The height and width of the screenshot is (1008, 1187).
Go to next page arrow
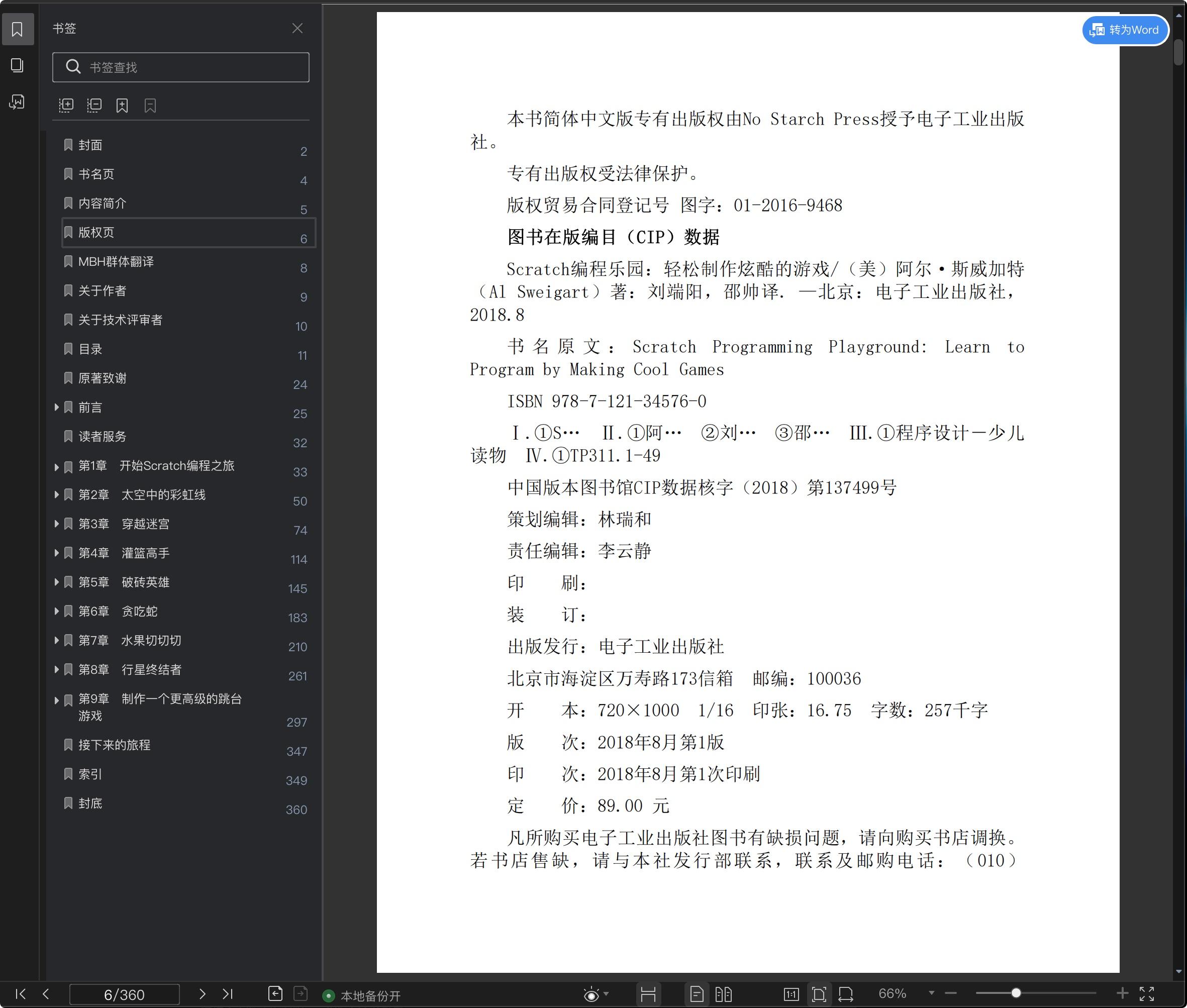202,994
